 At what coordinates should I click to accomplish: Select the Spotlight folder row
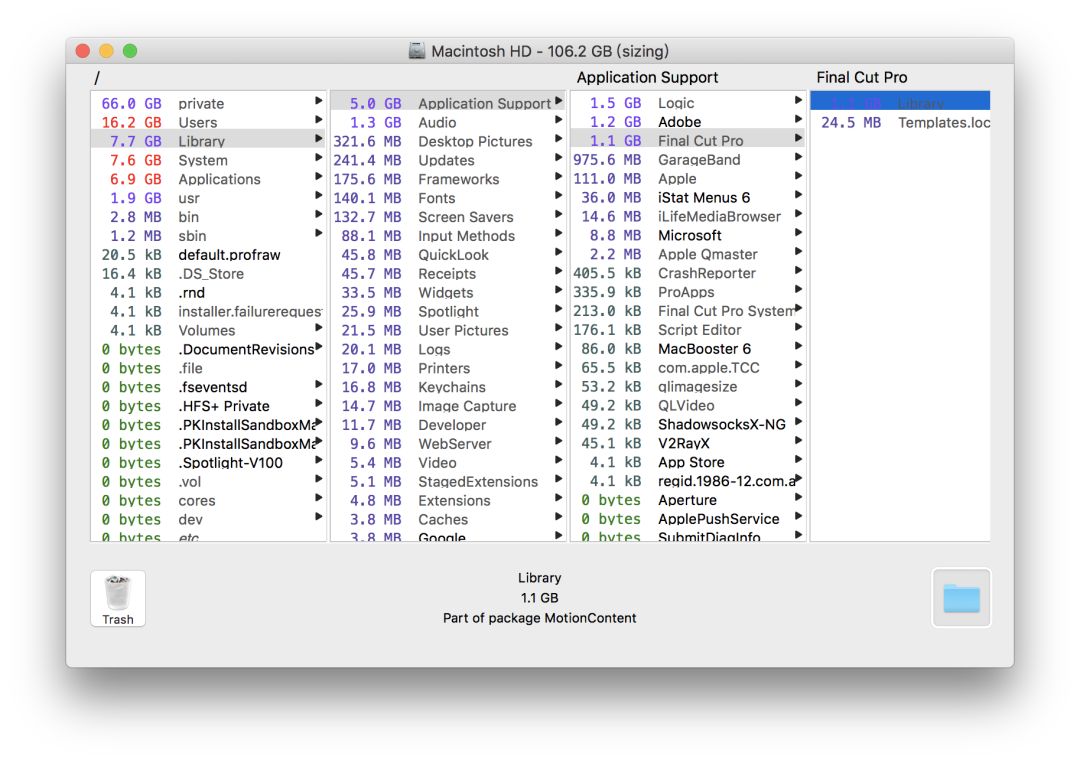pyautogui.click(x=448, y=312)
